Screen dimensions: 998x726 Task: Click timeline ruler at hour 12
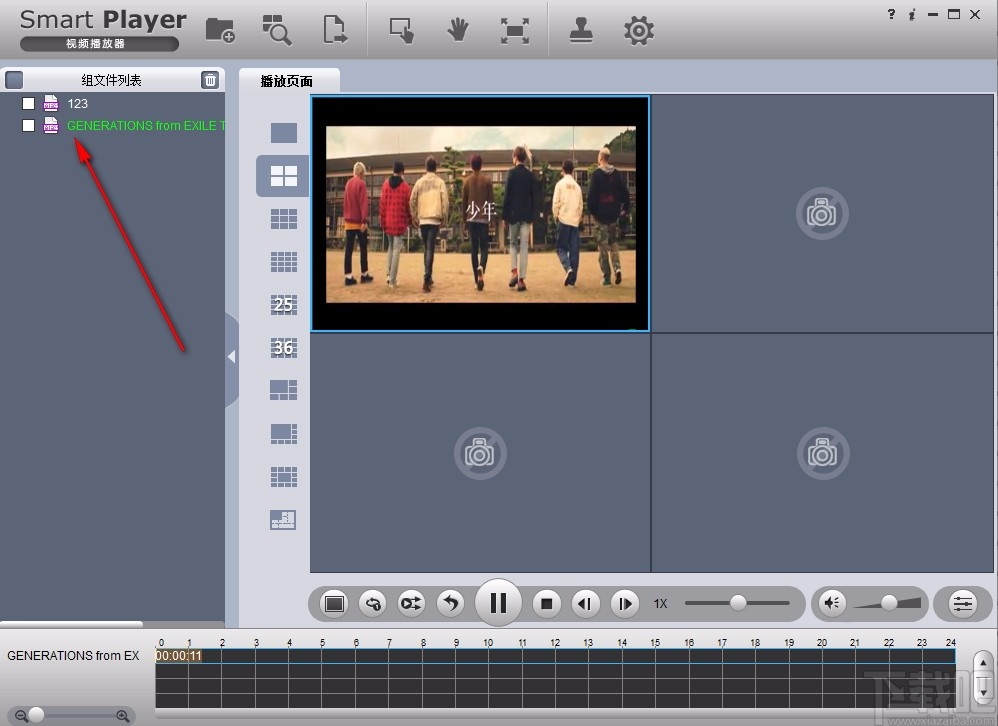[x=555, y=643]
